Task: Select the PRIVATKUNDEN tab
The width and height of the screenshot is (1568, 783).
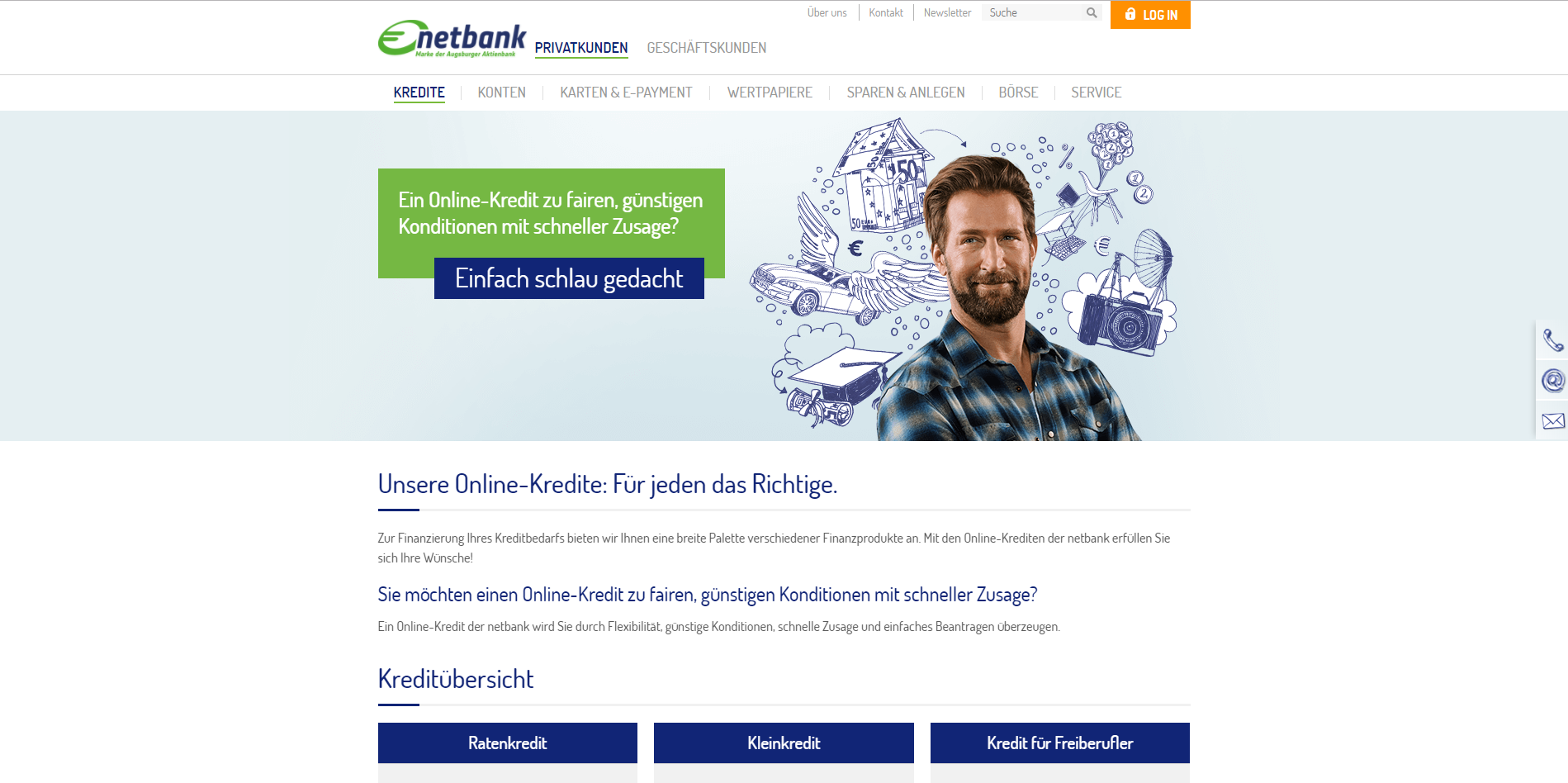Action: coord(581,48)
